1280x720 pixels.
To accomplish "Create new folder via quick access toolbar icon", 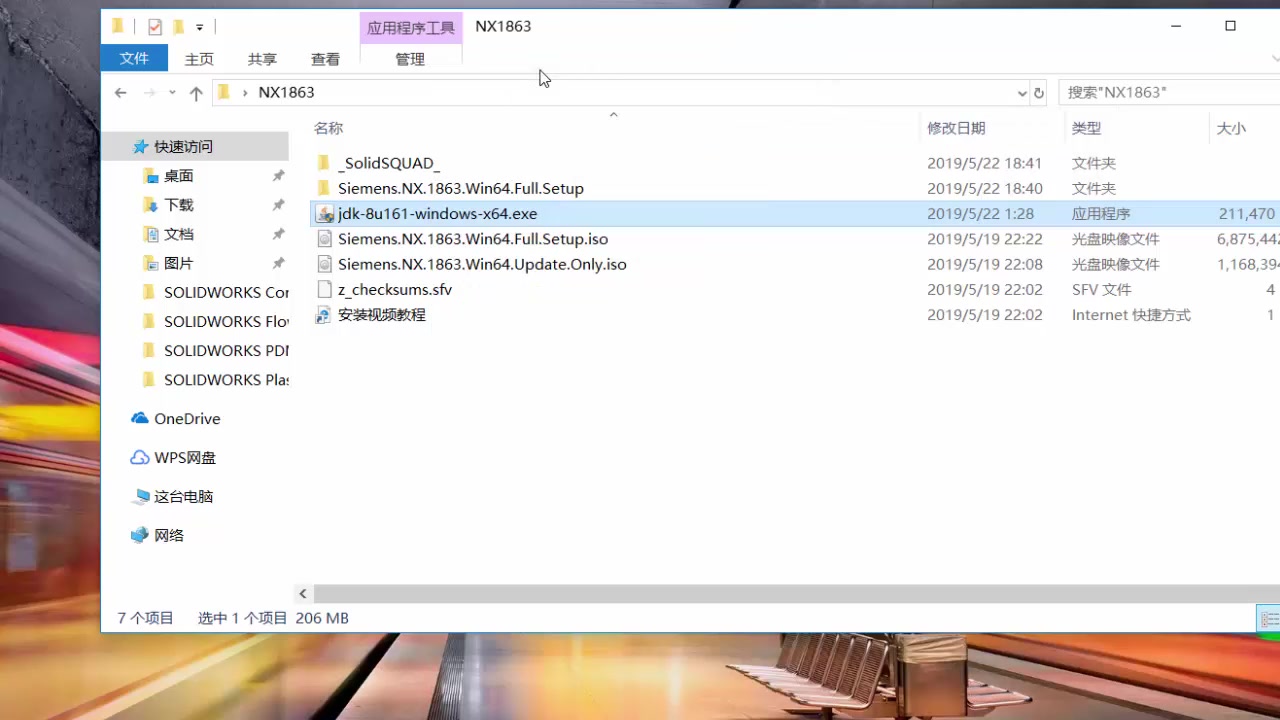I will [x=180, y=26].
